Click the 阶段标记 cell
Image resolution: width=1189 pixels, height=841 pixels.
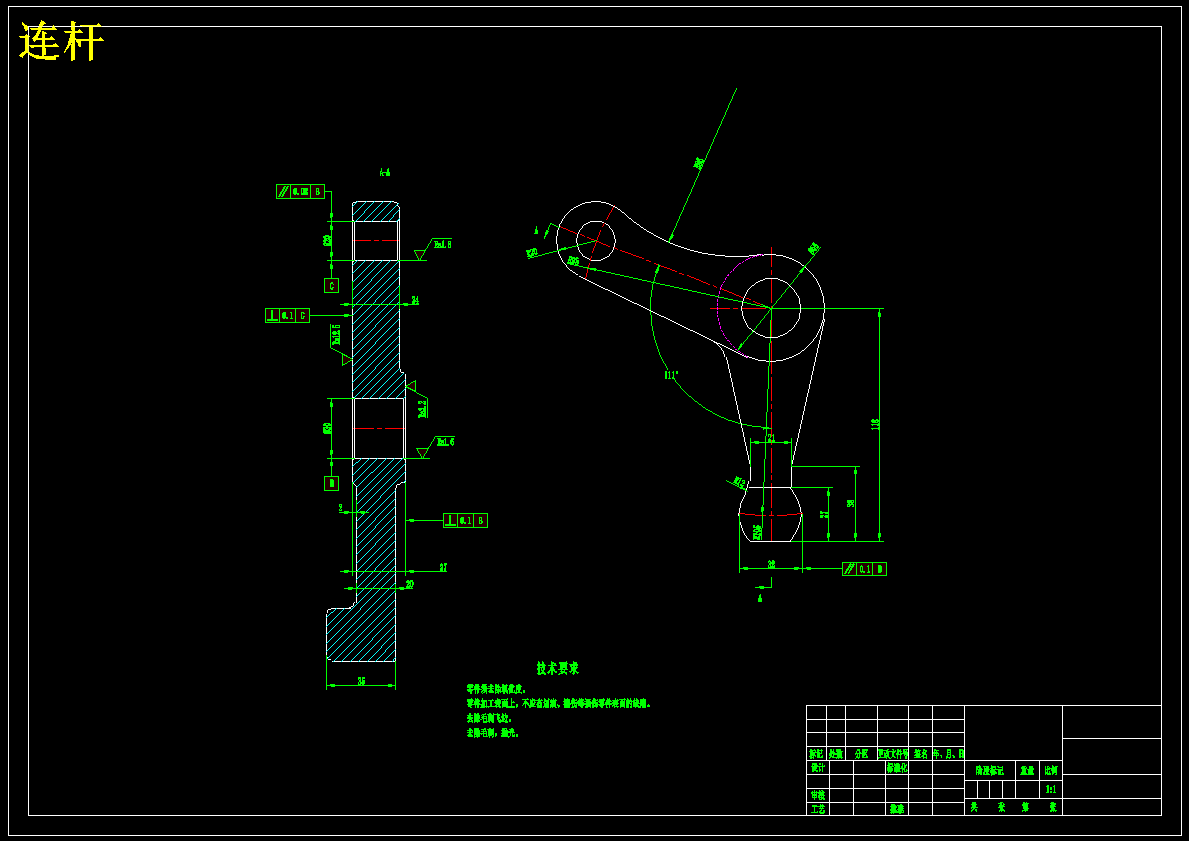(x=990, y=770)
